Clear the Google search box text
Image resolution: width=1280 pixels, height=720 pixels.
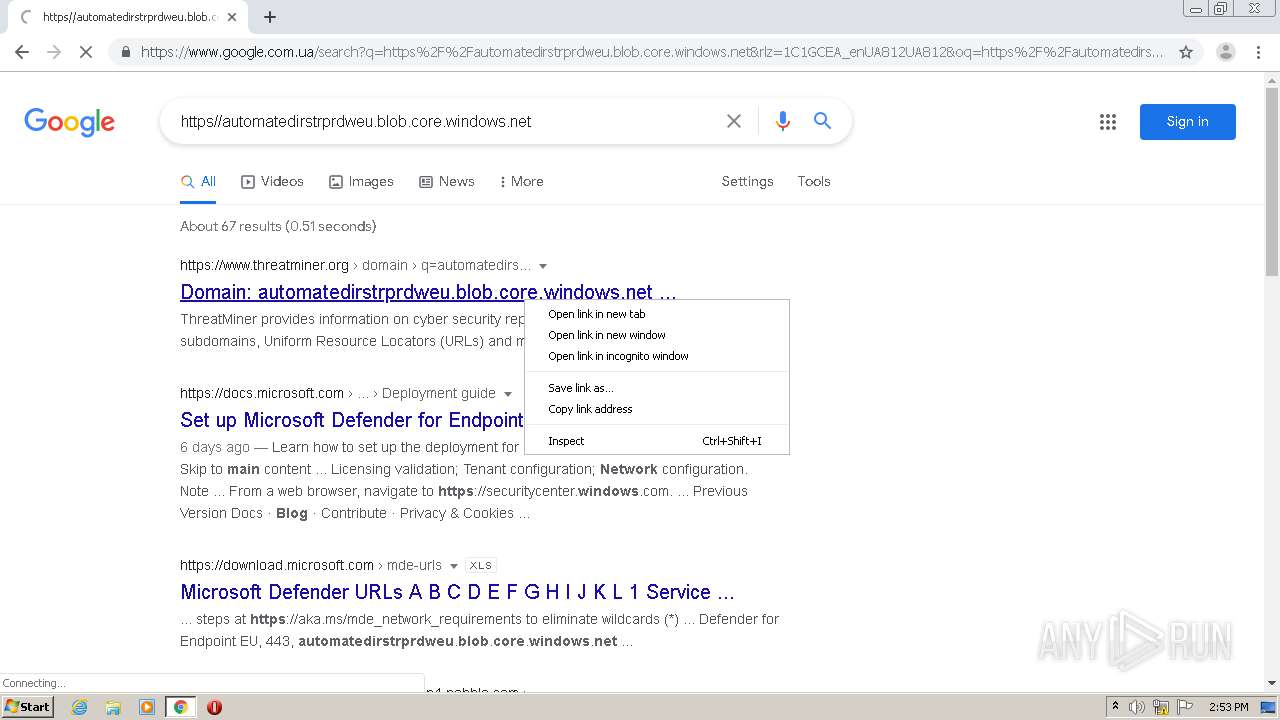734,121
